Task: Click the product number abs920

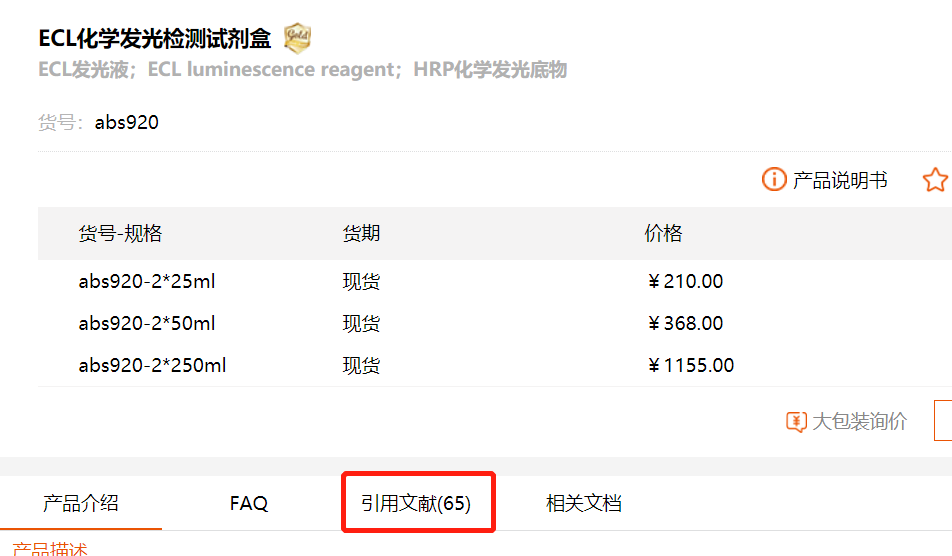Action: pos(127,123)
